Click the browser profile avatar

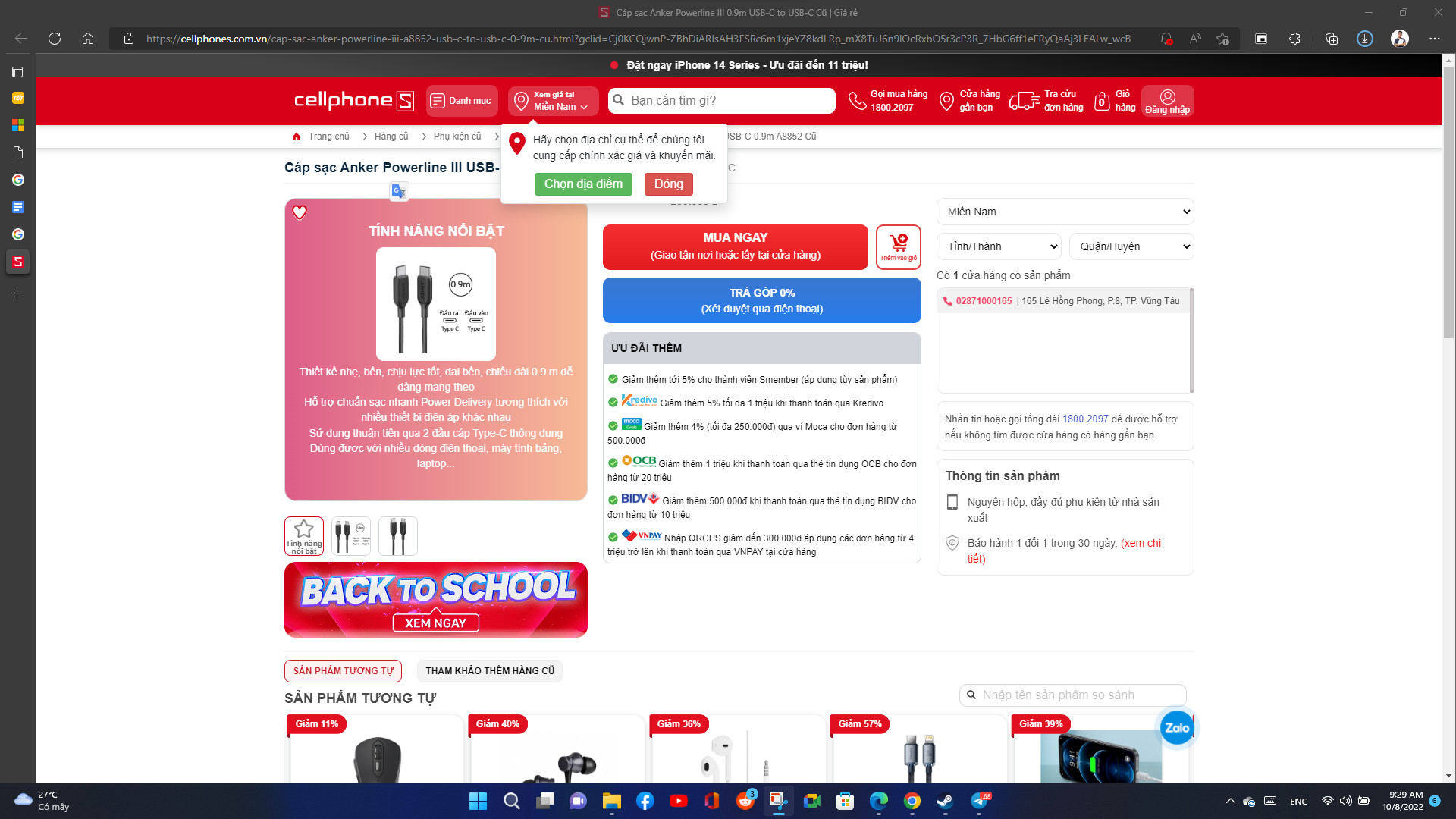point(1399,39)
